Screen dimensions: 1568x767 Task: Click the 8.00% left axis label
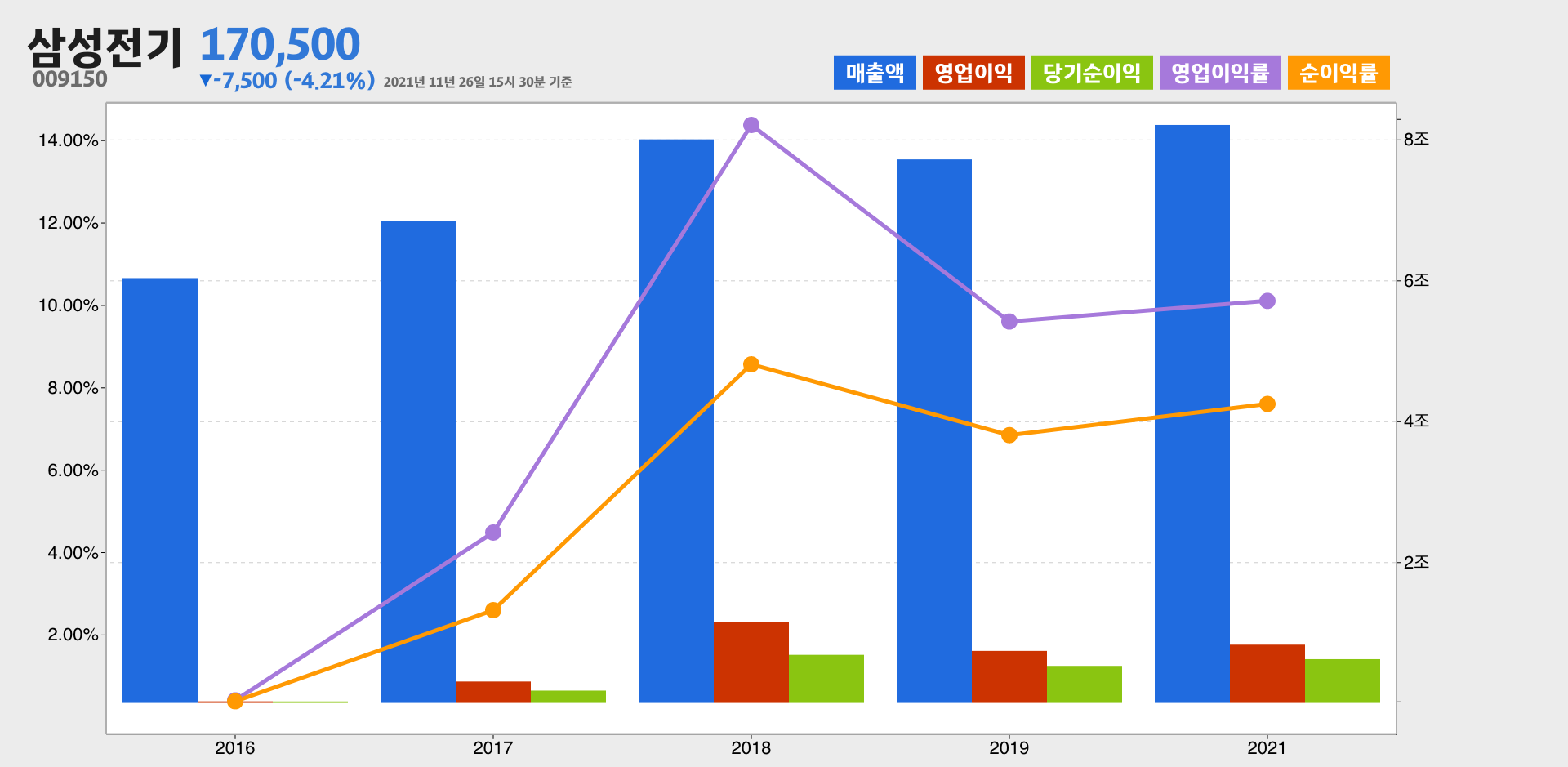(x=73, y=388)
